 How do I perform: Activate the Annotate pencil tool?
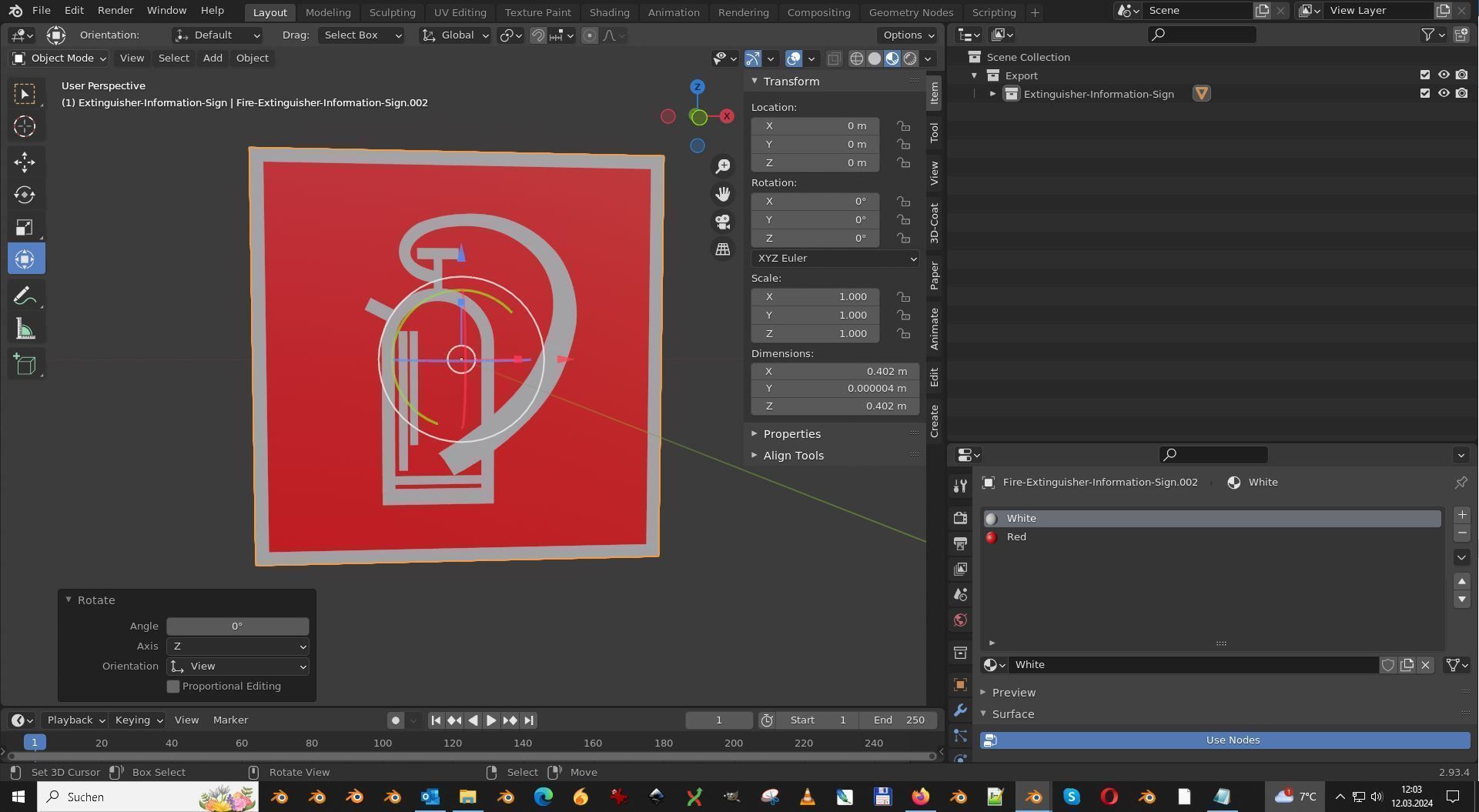click(25, 296)
